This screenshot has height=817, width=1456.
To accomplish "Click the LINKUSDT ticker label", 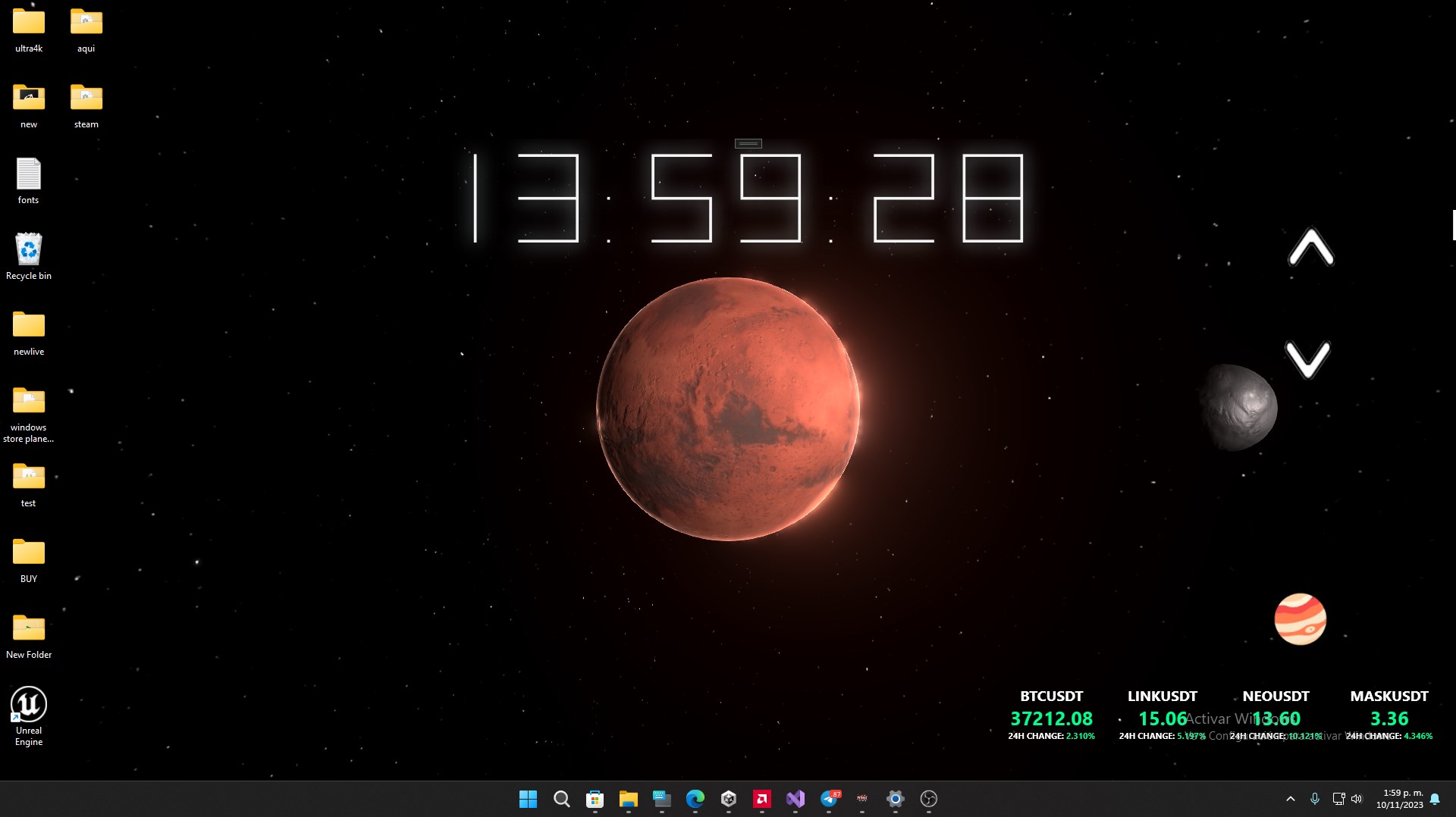I will [x=1163, y=696].
